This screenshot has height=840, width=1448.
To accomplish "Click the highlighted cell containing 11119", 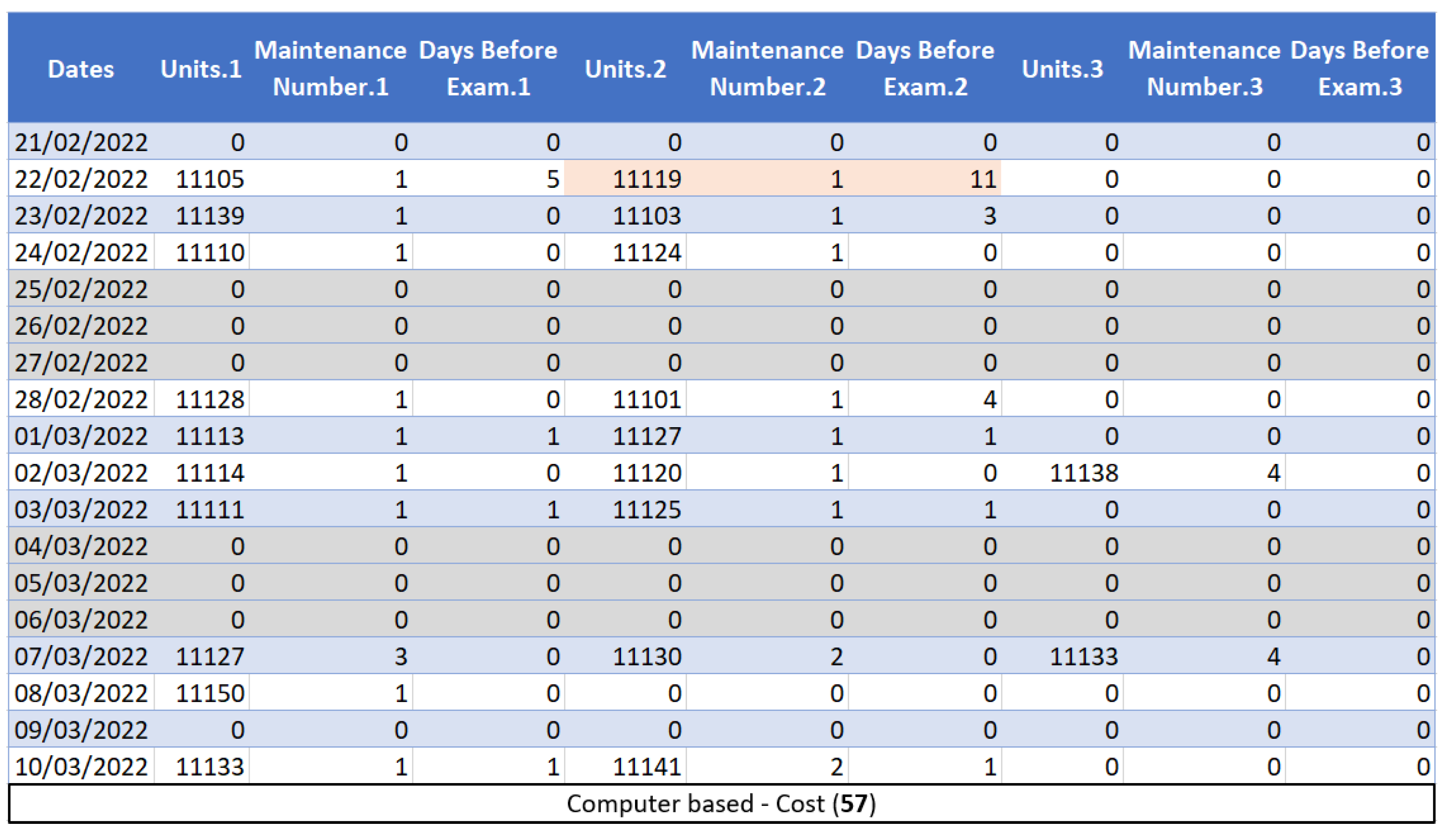I will (647, 179).
